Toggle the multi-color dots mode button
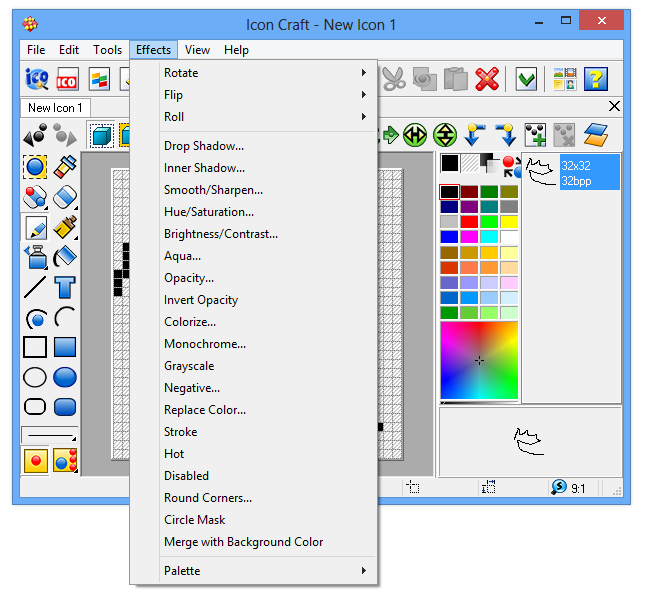 [65, 460]
